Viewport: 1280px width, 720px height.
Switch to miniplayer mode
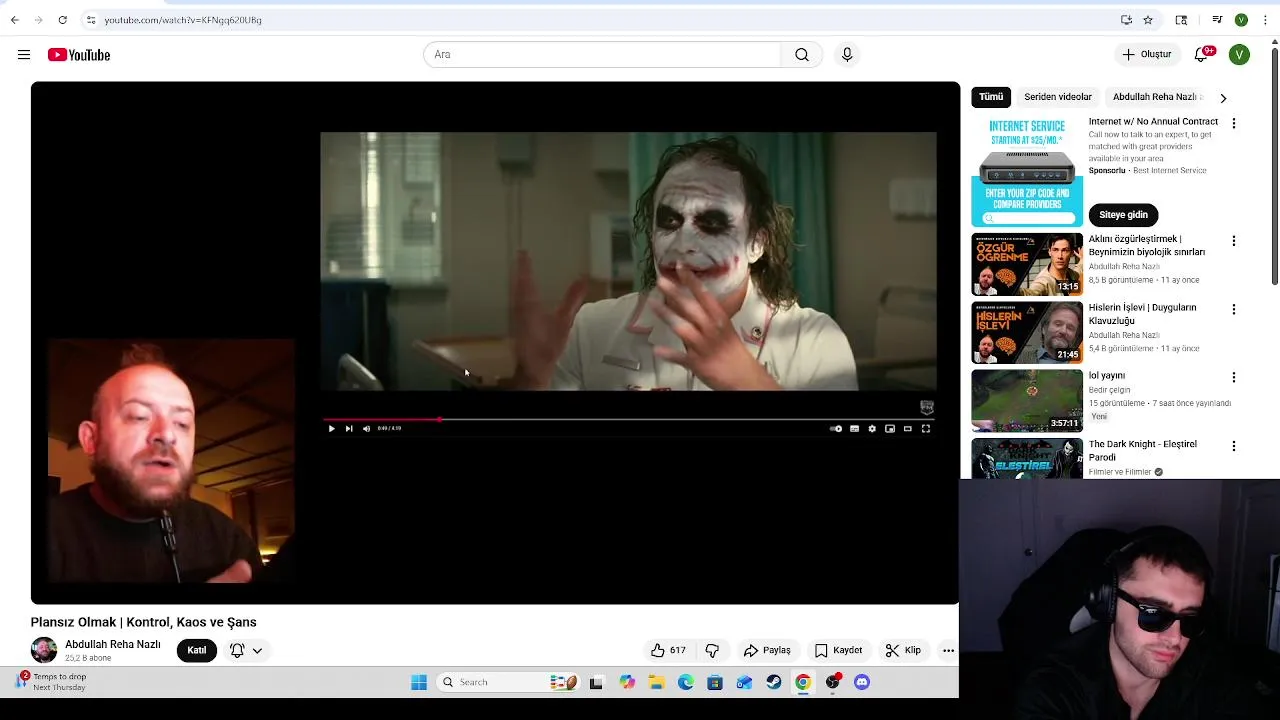point(890,428)
